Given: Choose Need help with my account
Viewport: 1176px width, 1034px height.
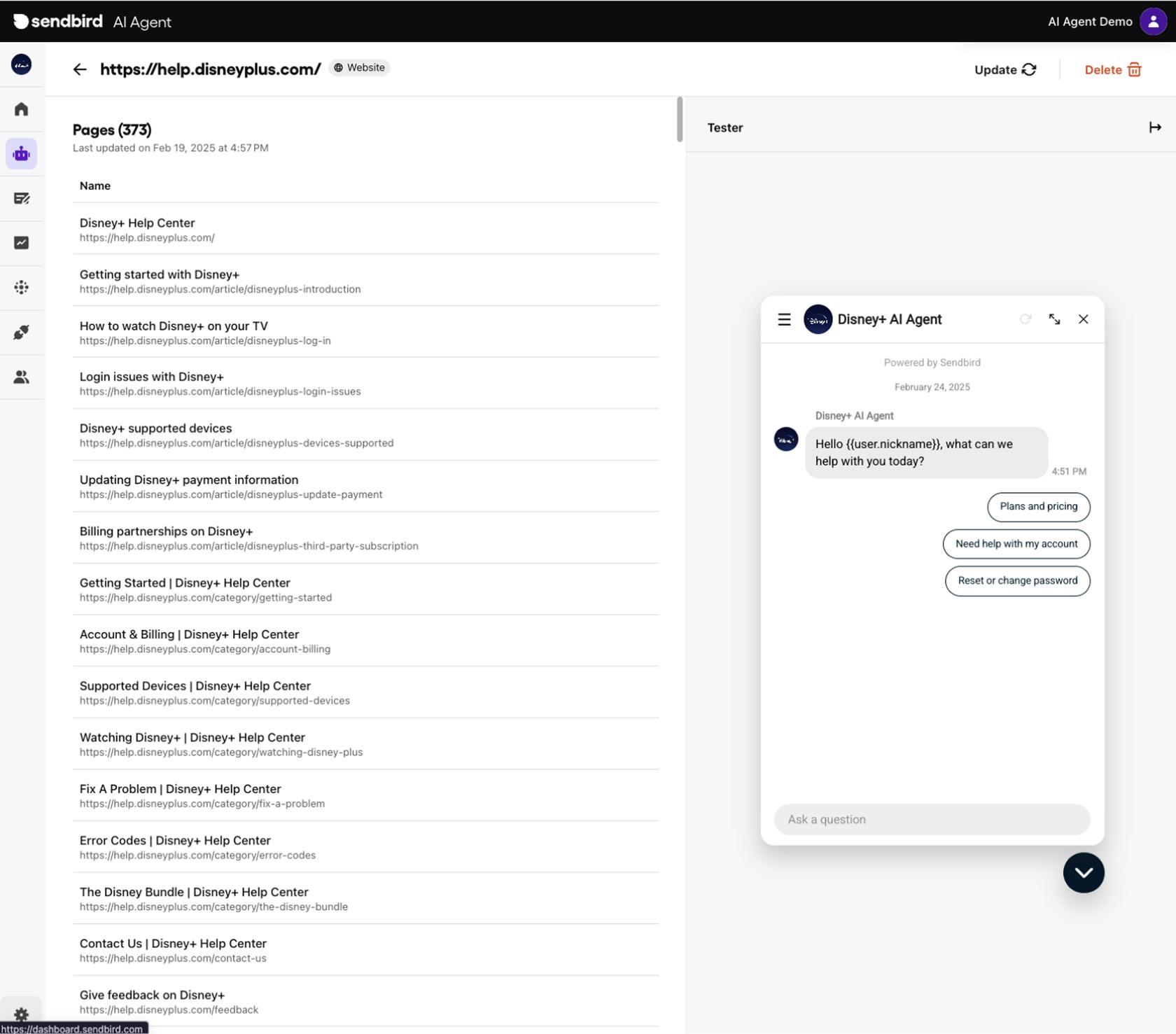Looking at the screenshot, I should pos(1016,544).
